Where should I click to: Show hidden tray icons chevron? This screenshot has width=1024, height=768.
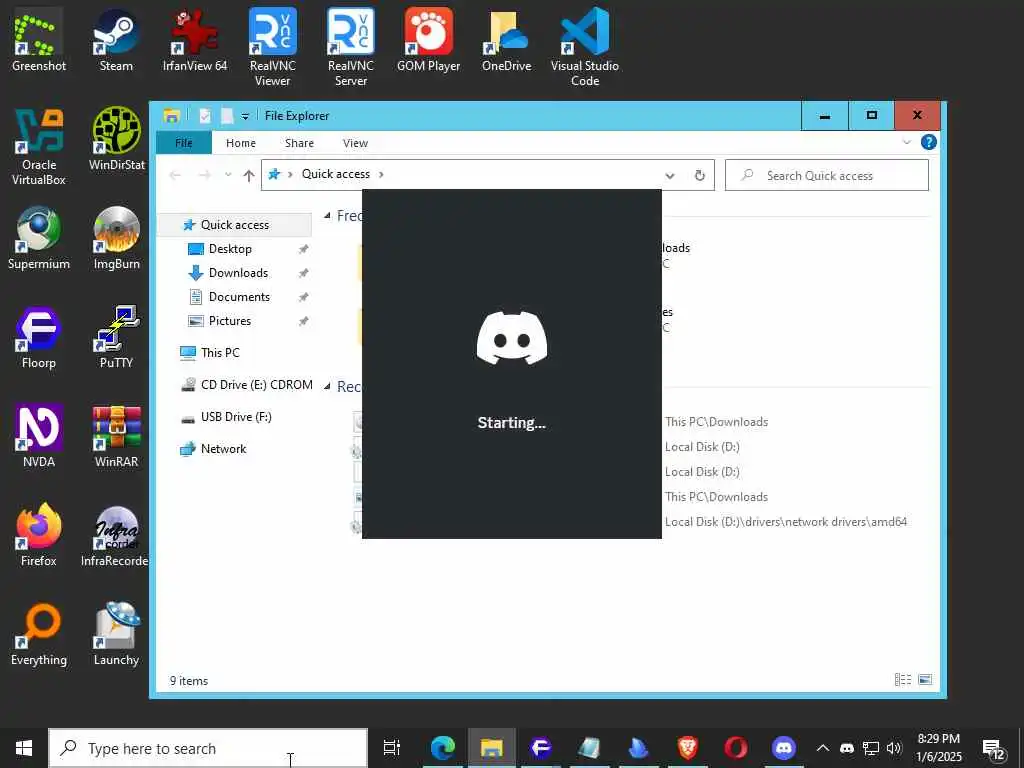[x=823, y=748]
